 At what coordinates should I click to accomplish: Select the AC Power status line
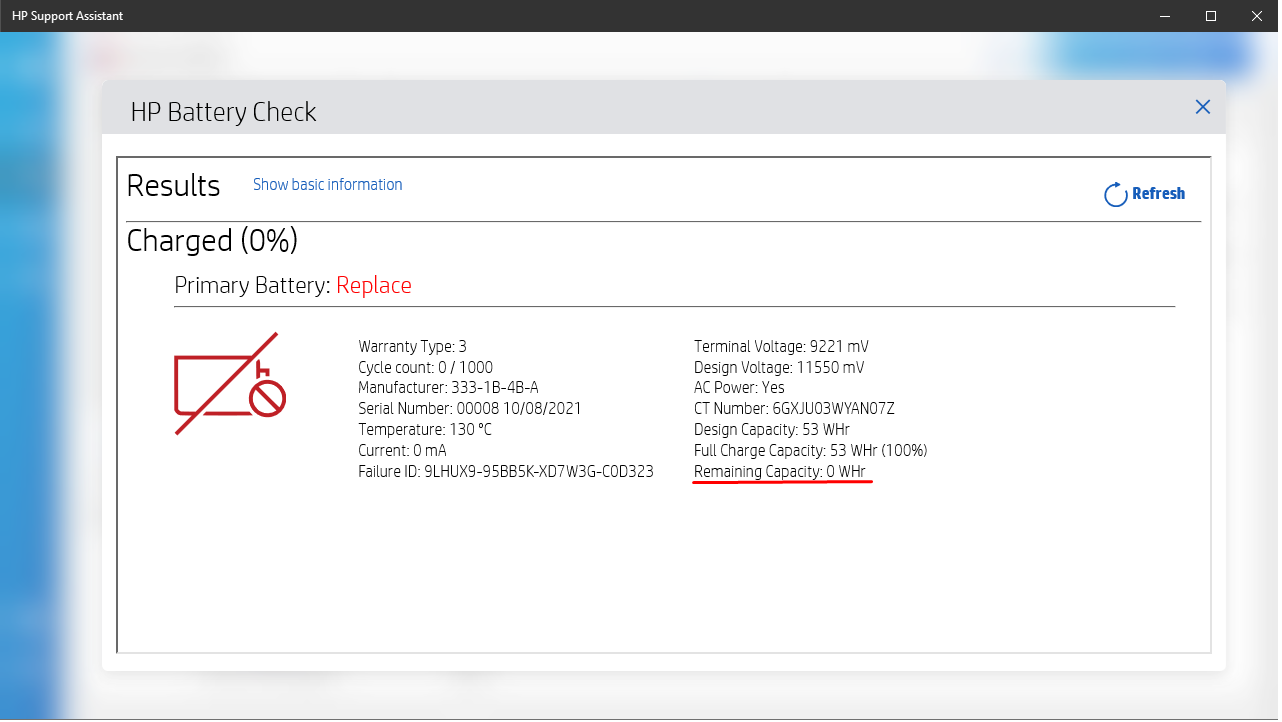coord(739,387)
